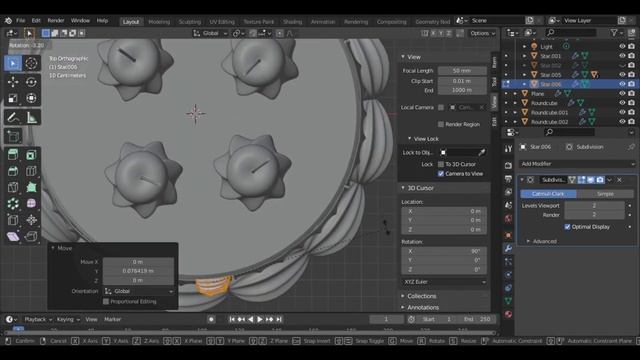Screen dimensions: 640x360
Task: Toggle Optimal Display checkbox
Action: [567, 227]
